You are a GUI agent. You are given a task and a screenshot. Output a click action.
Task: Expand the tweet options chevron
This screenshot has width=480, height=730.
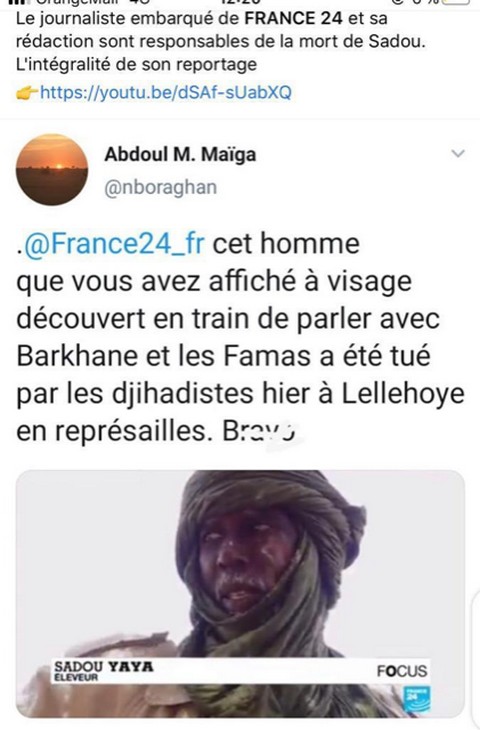pyautogui.click(x=458, y=153)
